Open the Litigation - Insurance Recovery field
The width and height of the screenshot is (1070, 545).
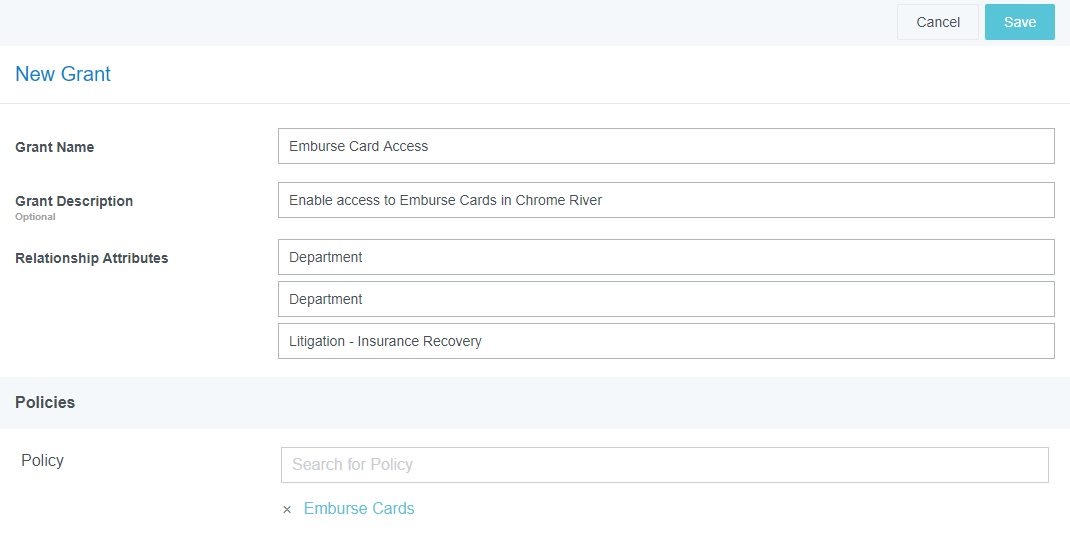click(665, 341)
